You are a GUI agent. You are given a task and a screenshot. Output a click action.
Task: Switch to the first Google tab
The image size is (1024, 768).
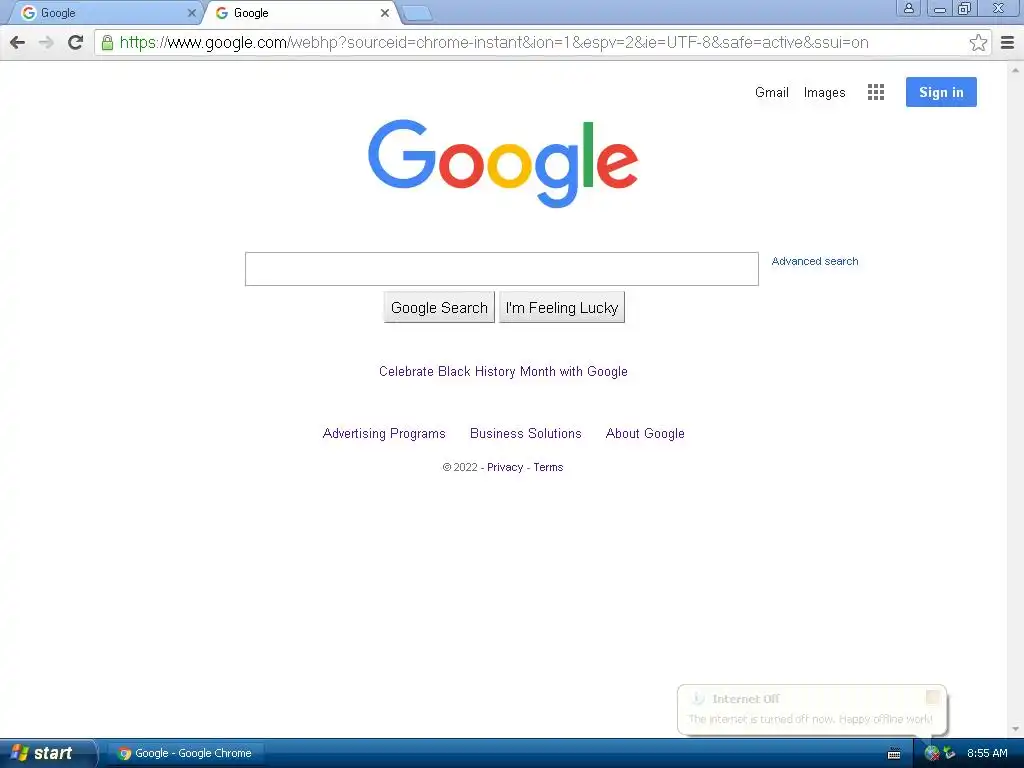coord(104,13)
